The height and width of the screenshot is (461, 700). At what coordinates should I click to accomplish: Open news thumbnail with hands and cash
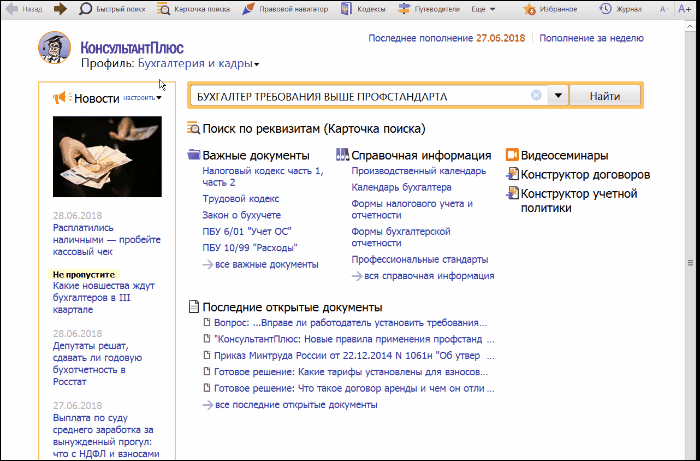(107, 156)
